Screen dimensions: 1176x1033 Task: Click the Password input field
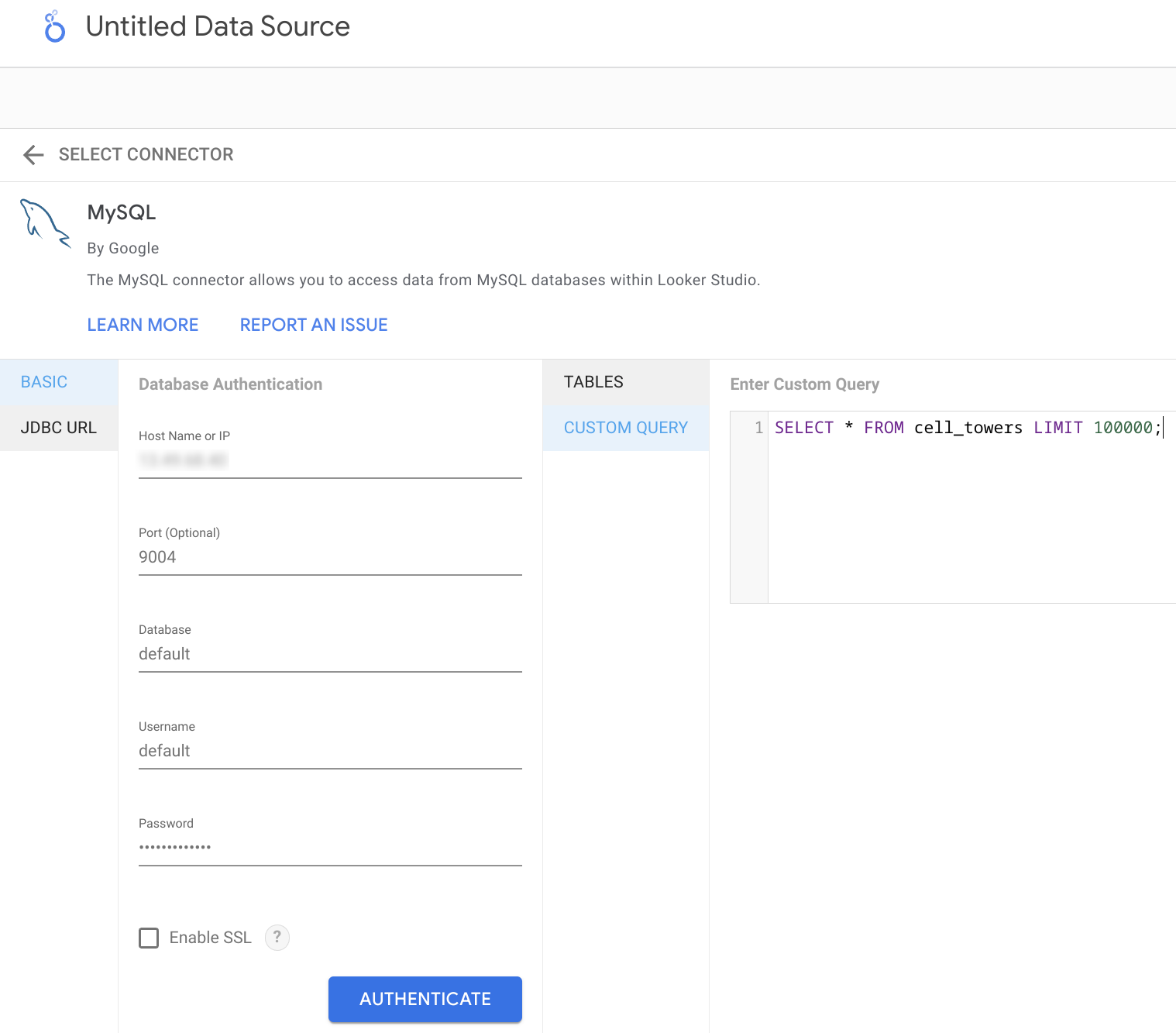pos(329,847)
